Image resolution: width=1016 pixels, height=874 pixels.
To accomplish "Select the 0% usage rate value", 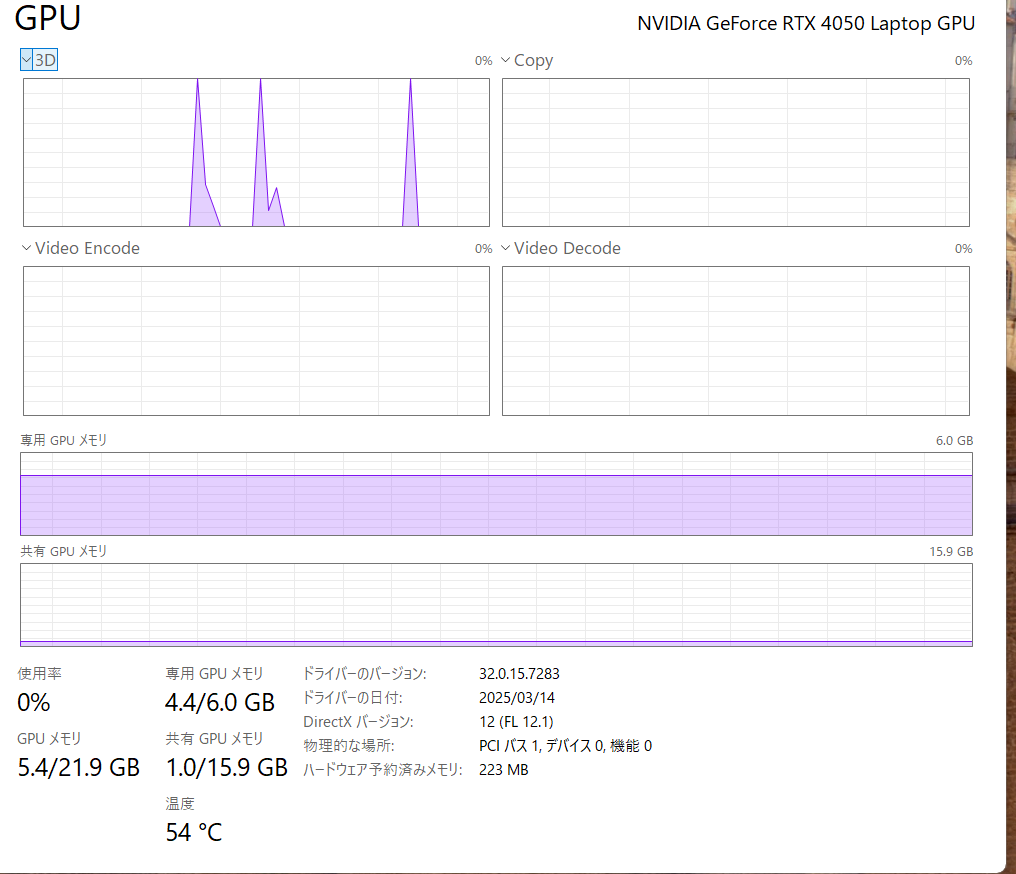I will coord(34,702).
